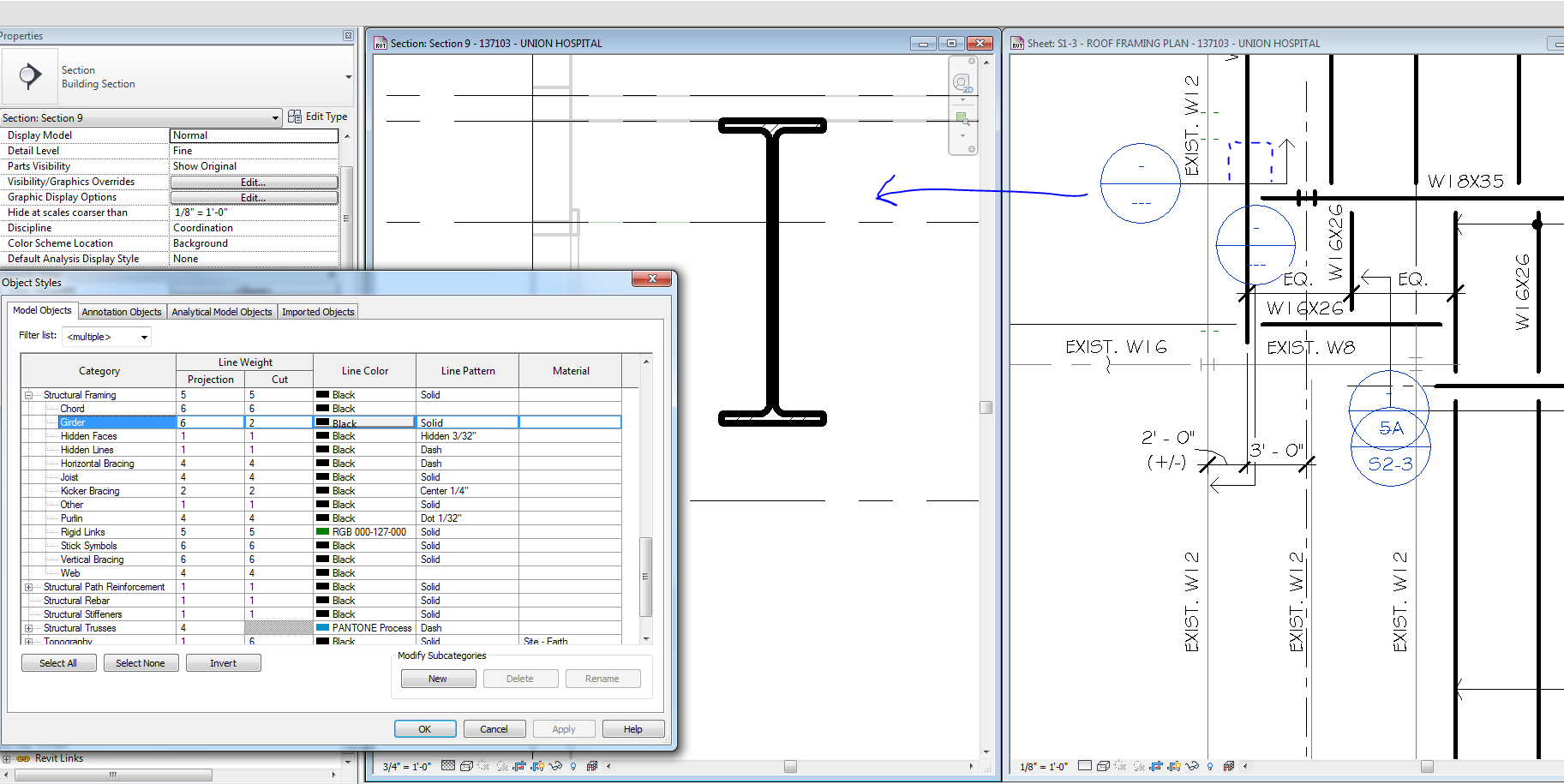Collapse the Structural Framing category
Viewport: 1564px width, 784px height.
coord(28,395)
